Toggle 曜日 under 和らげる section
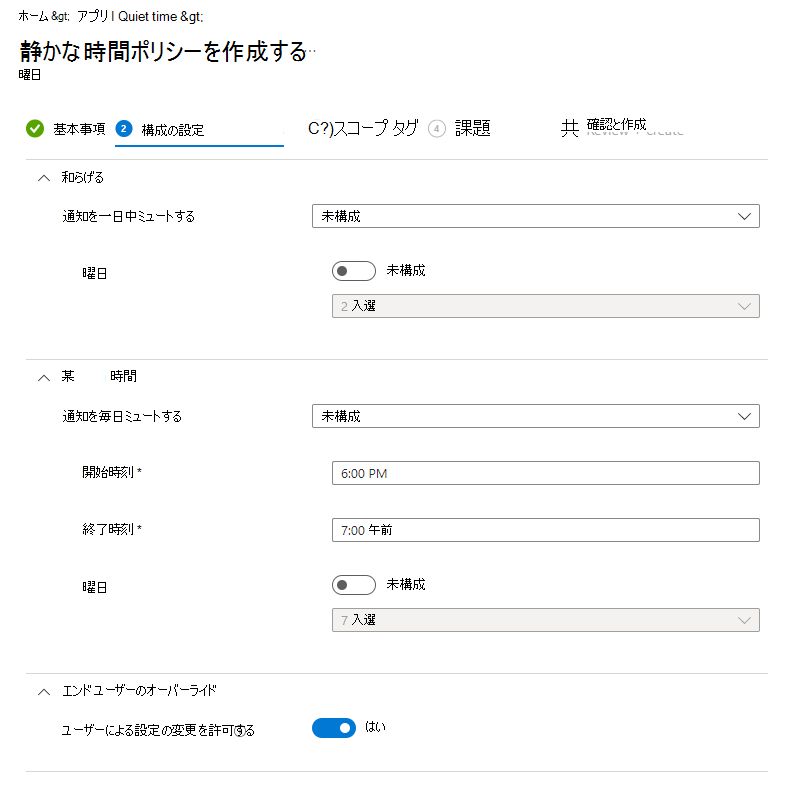Screen dimensions: 792x808 354,270
